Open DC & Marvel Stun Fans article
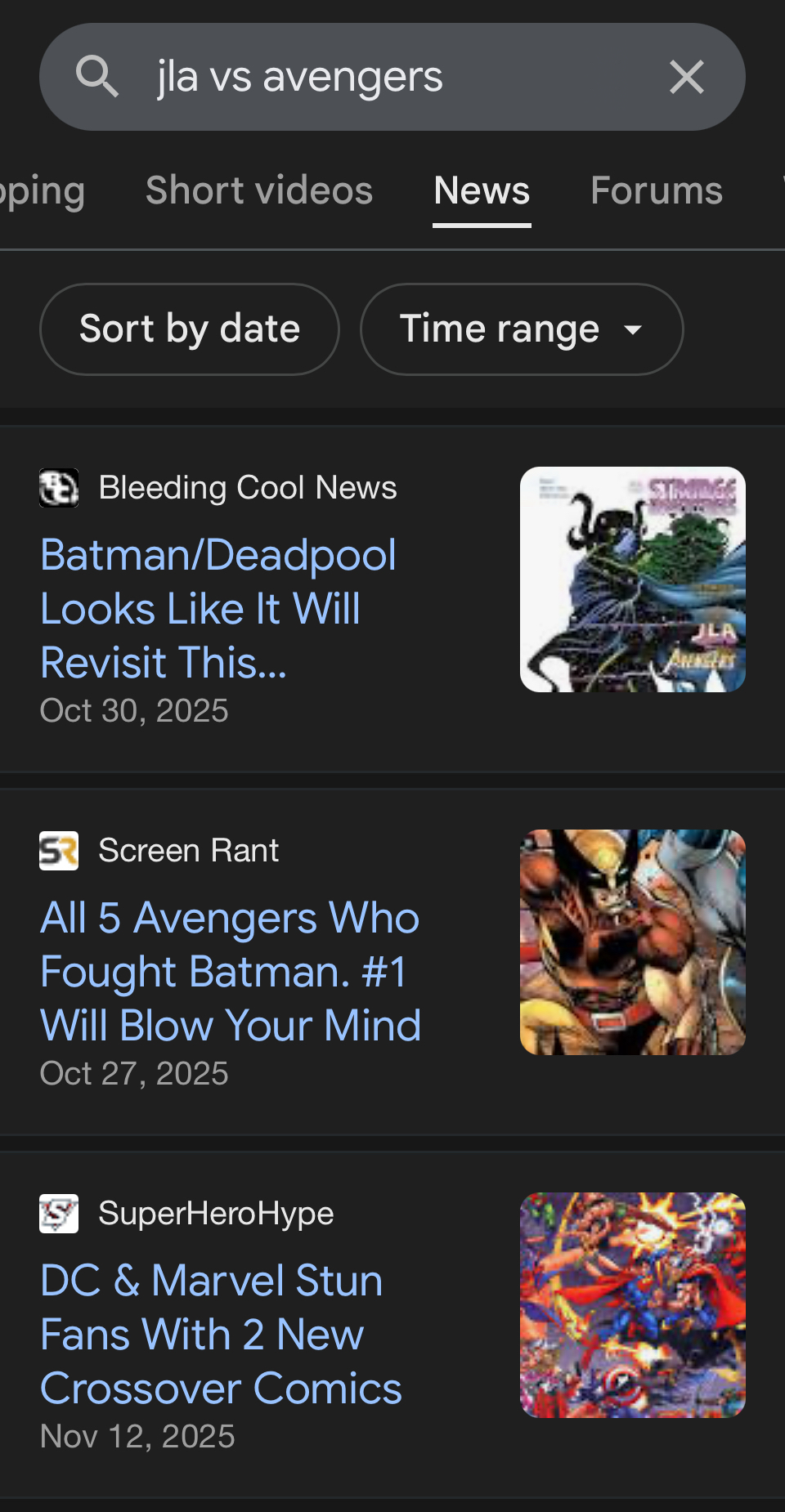785x1512 pixels. (x=221, y=1334)
